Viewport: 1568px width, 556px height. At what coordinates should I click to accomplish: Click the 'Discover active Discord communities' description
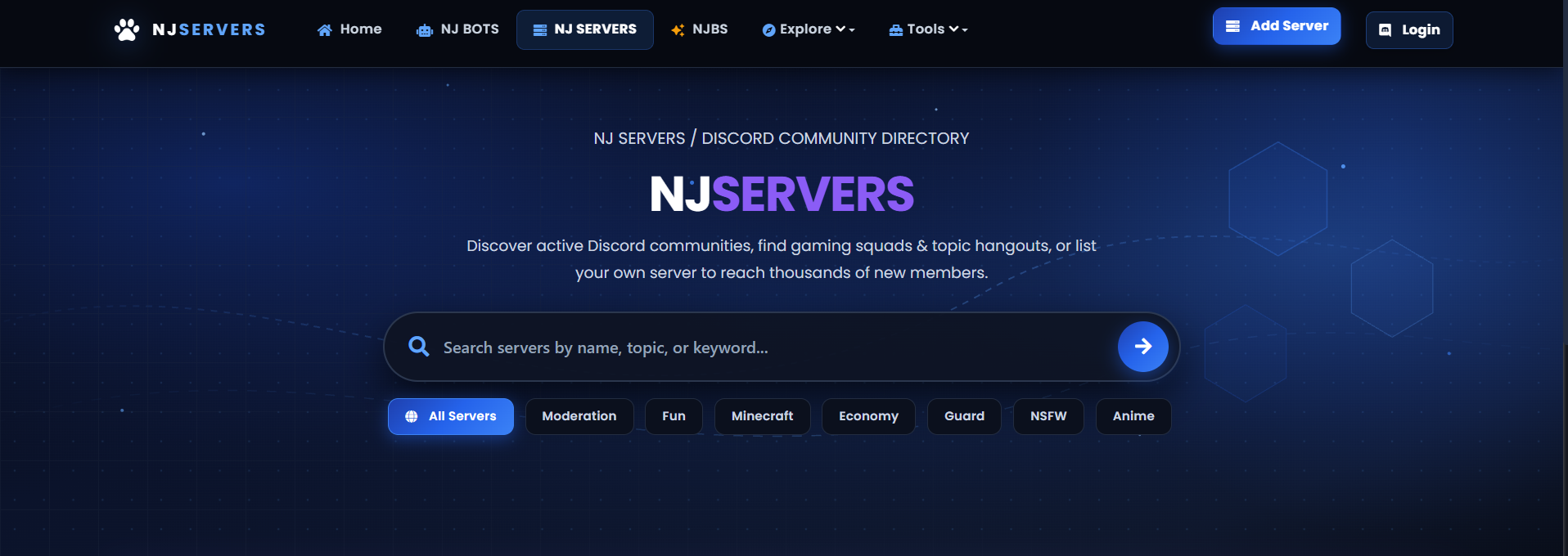click(x=782, y=259)
